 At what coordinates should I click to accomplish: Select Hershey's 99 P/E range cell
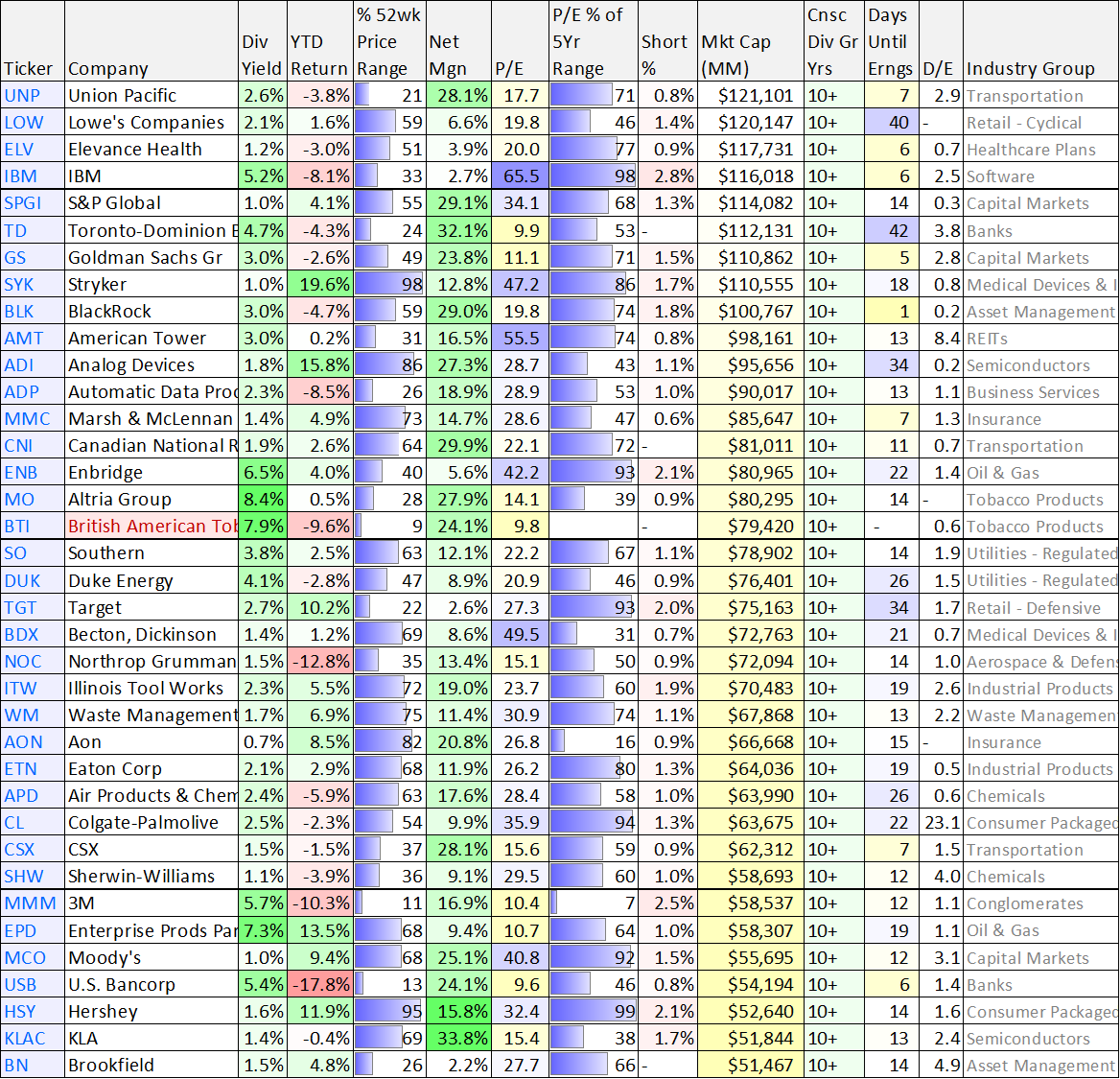[593, 1012]
